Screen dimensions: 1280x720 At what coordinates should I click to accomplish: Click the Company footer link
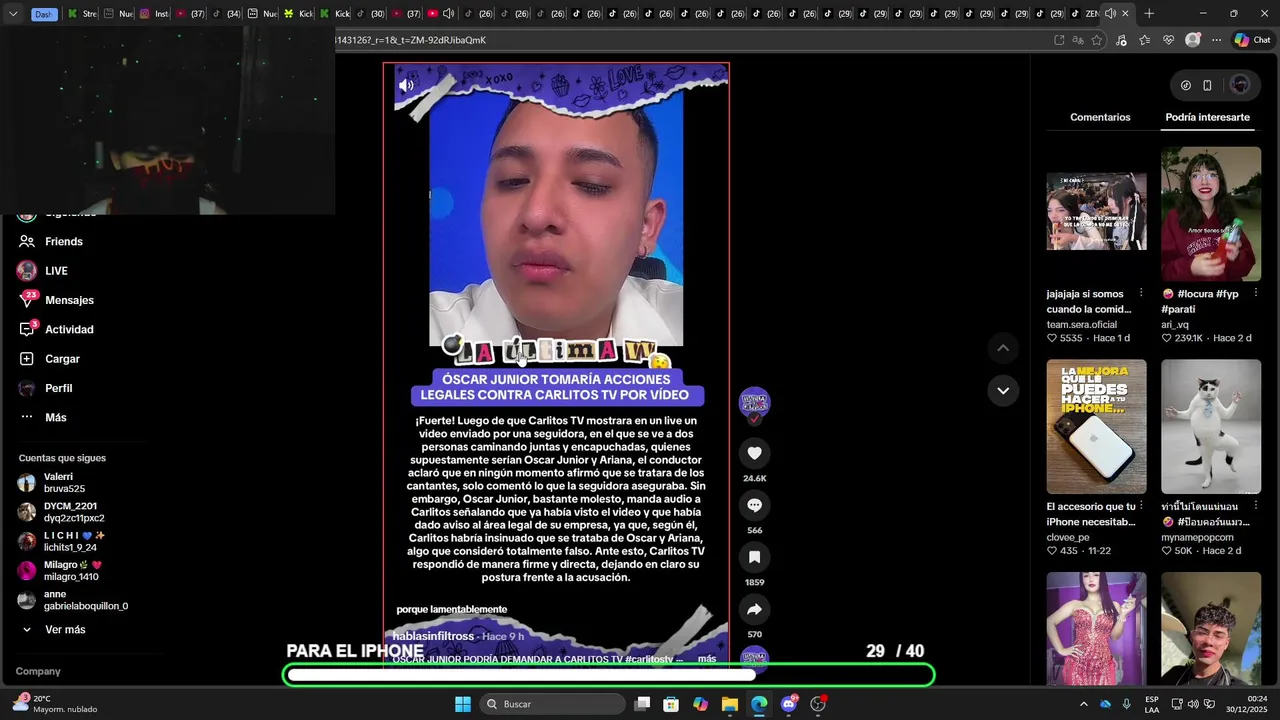tap(38, 671)
